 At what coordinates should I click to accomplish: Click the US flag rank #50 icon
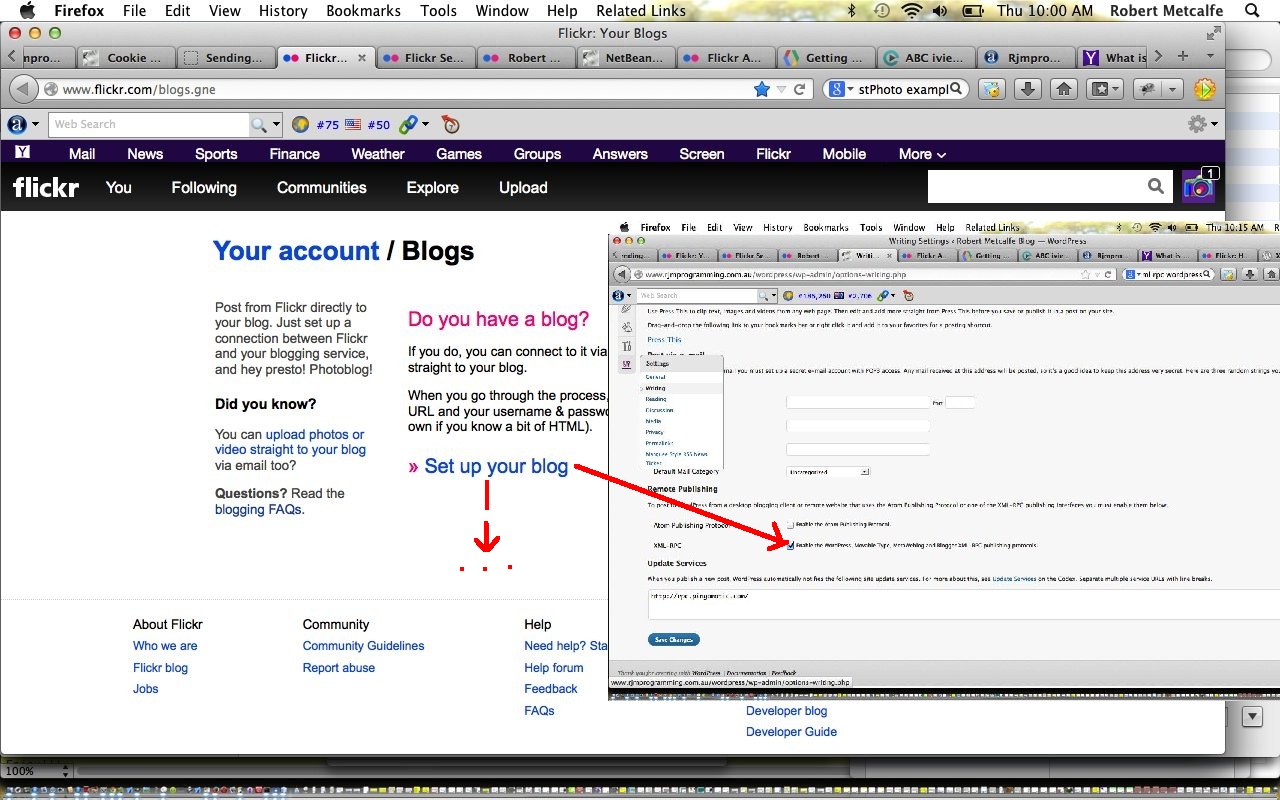coord(353,125)
